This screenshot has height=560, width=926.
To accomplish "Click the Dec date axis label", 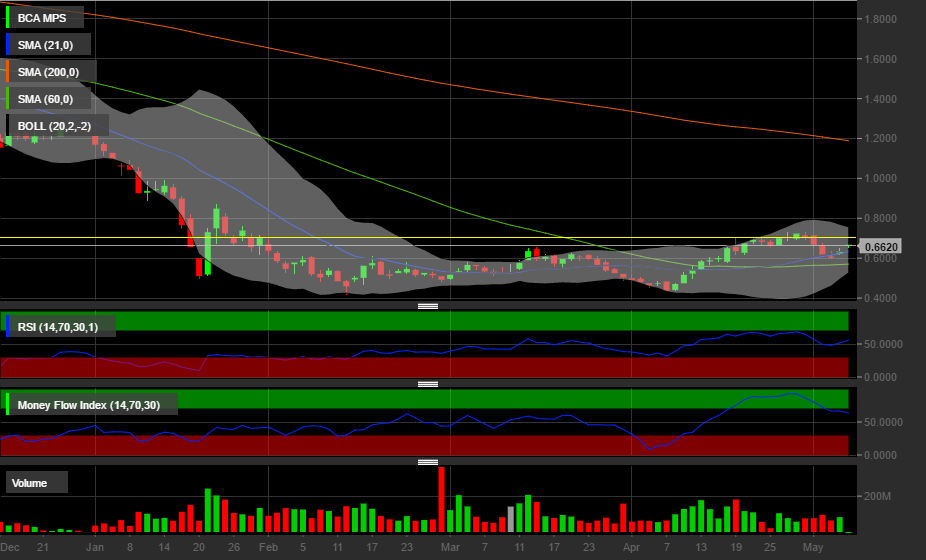I will coord(10,547).
